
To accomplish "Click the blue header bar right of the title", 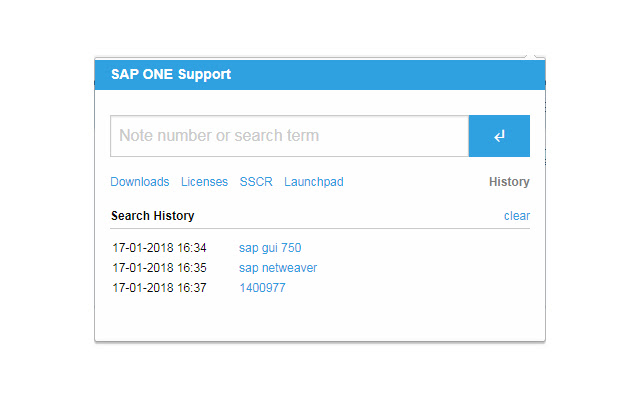I will pos(400,75).
